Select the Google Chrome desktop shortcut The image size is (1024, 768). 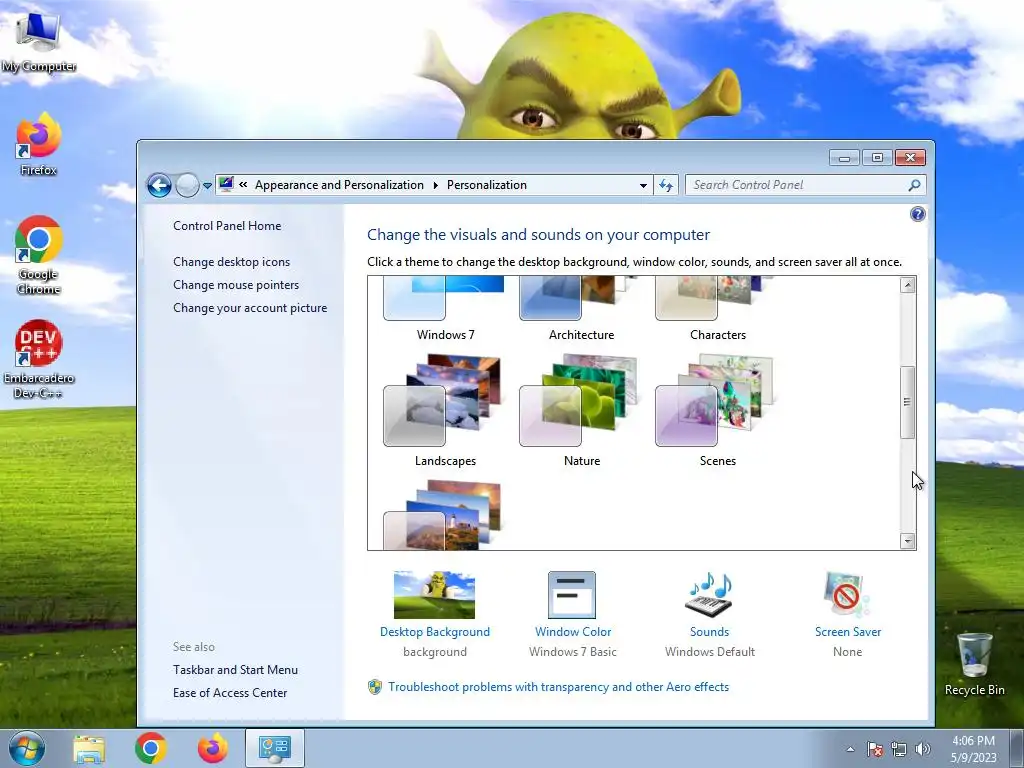[x=39, y=255]
